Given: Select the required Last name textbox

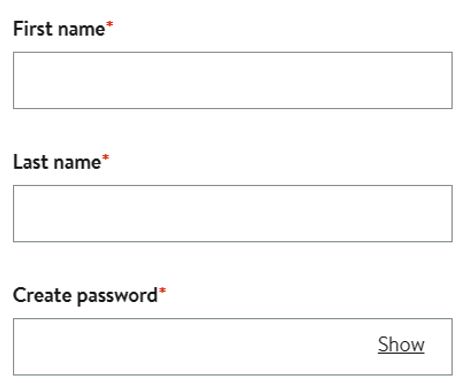Looking at the screenshot, I should 233,213.
